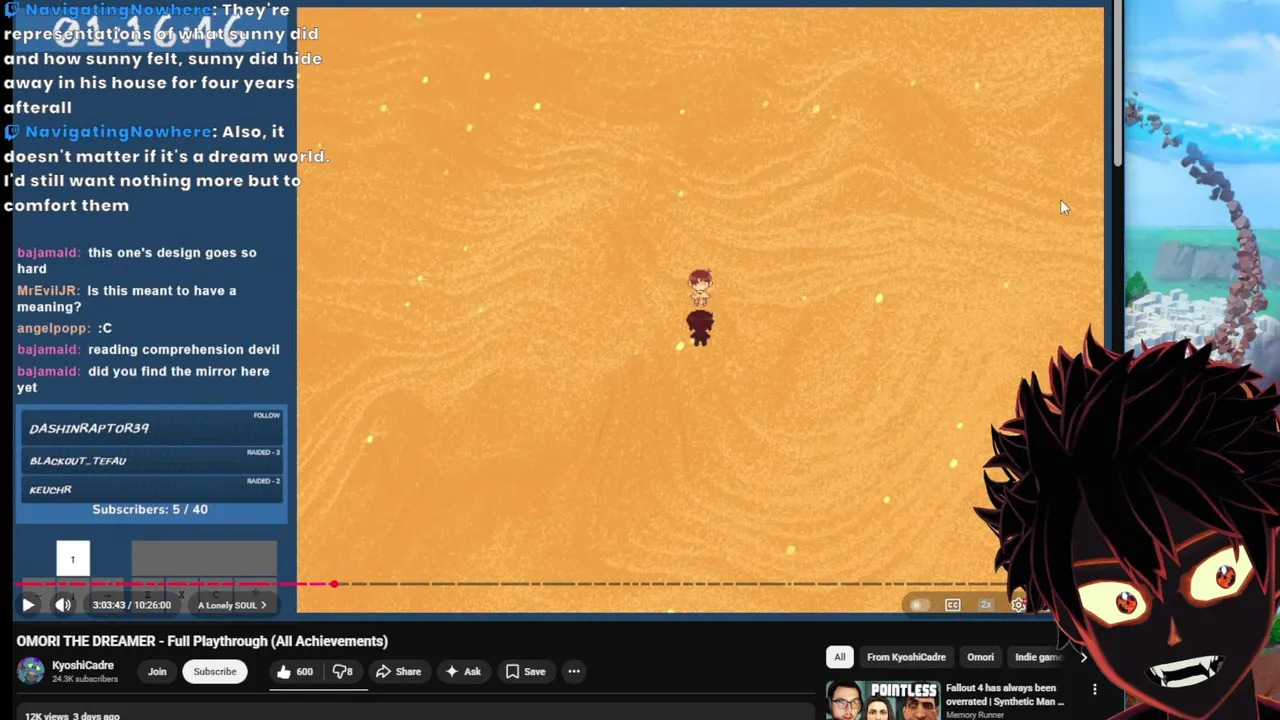Turn on closed captions
The height and width of the screenshot is (720, 1280).
click(953, 605)
